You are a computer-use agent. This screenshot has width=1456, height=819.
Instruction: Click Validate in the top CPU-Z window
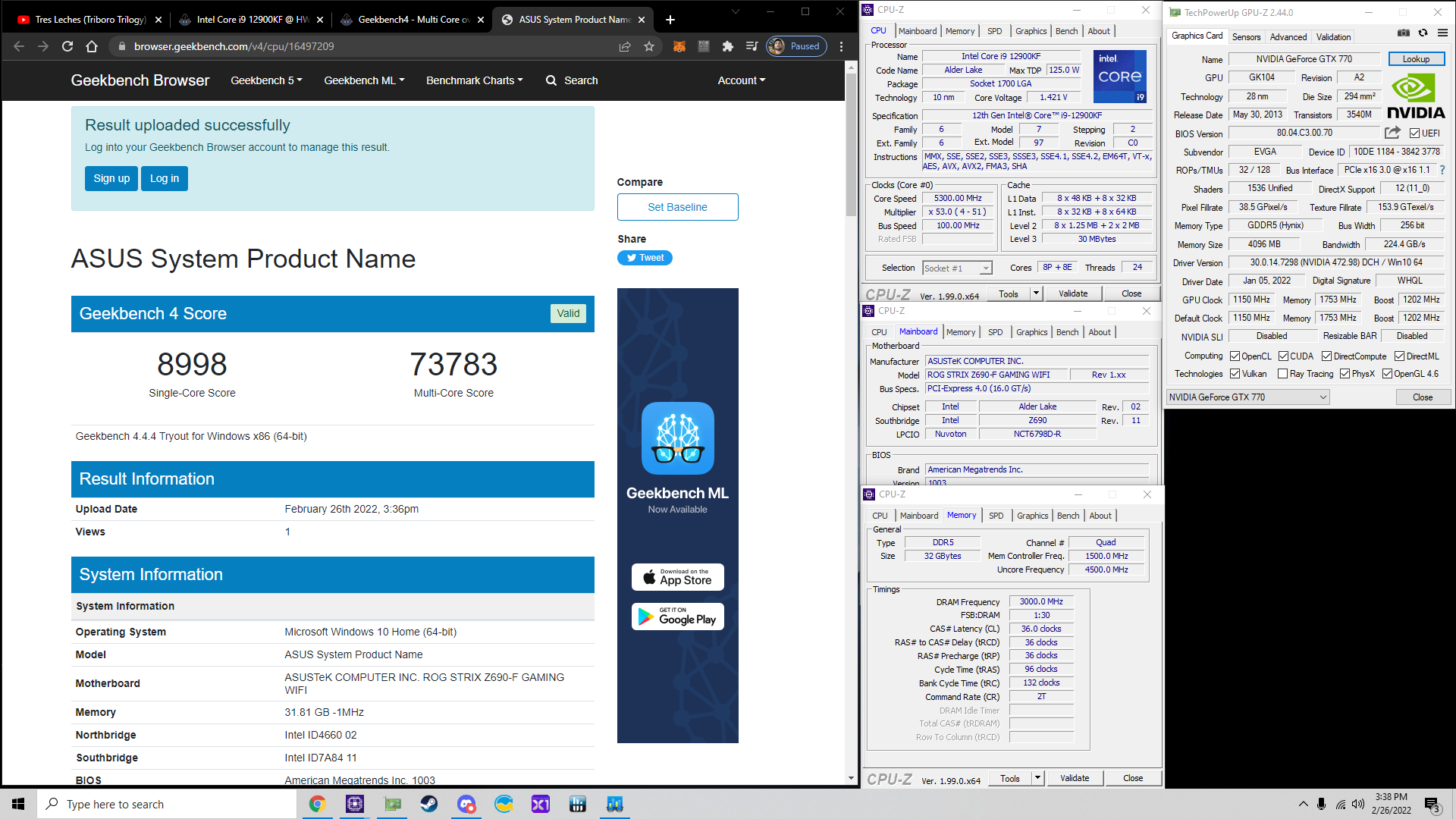pos(1072,293)
